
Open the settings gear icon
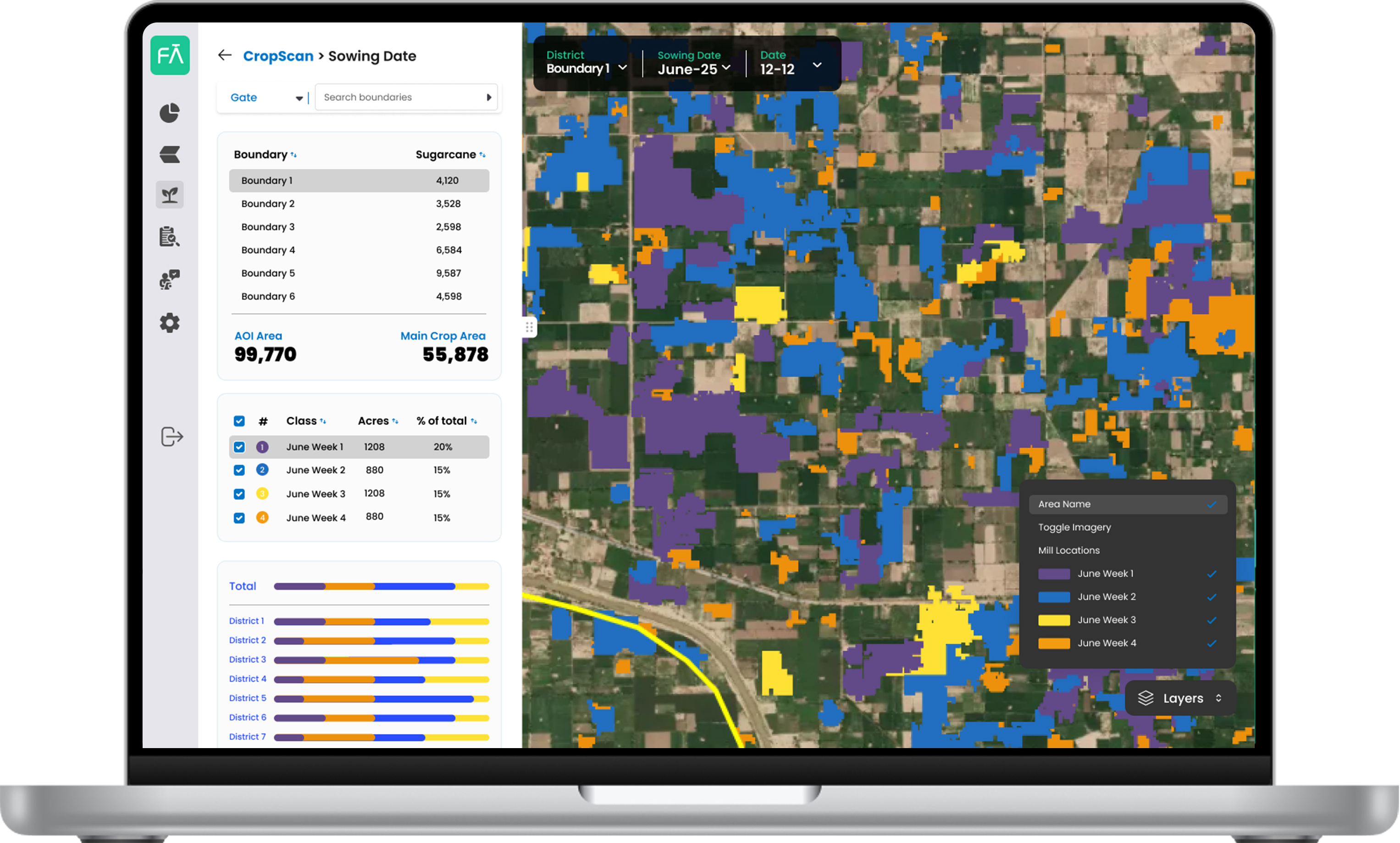coord(169,323)
